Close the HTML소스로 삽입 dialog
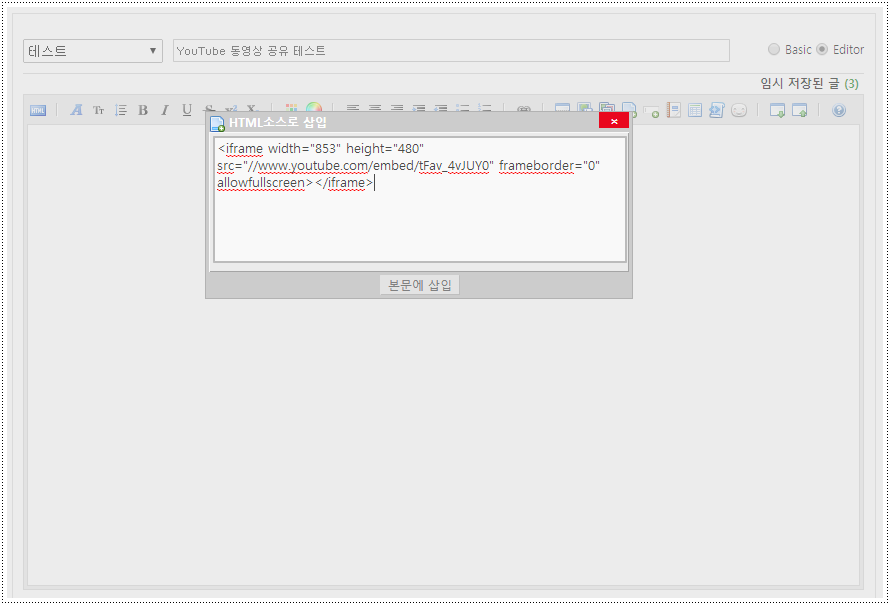890x605 pixels. (x=614, y=121)
